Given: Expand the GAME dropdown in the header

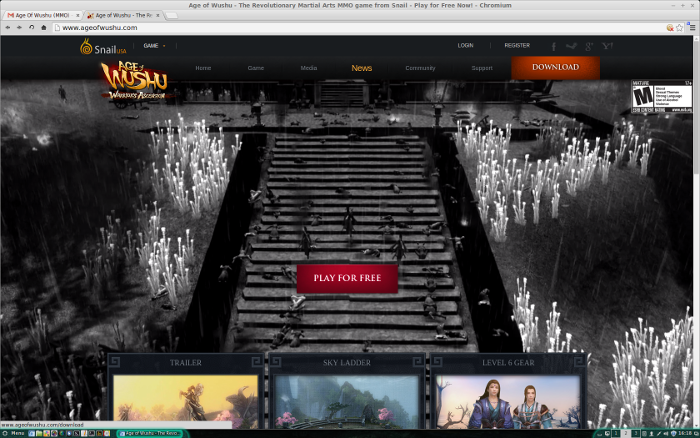Looking at the screenshot, I should coord(154,46).
